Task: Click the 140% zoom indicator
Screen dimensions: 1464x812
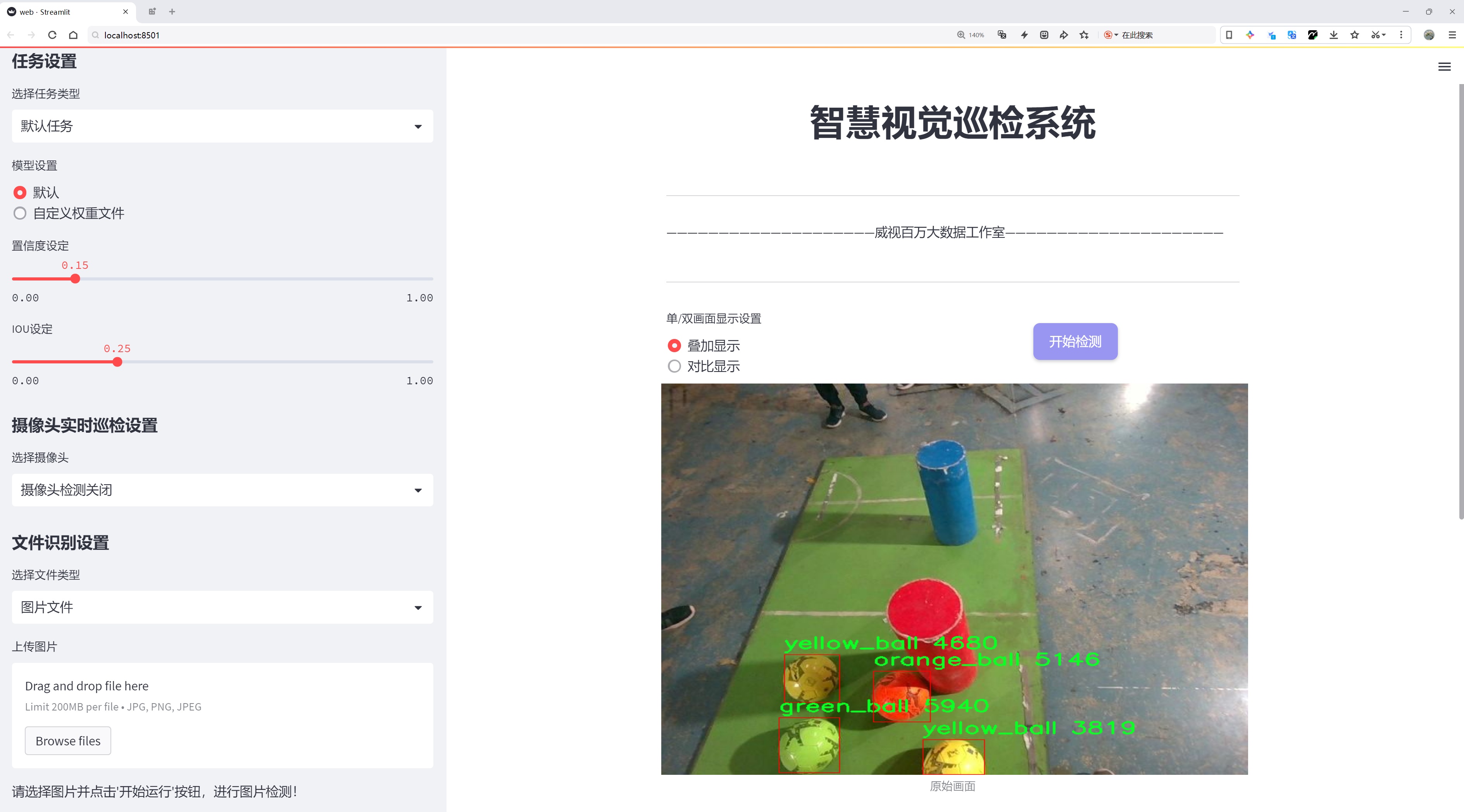Action: pyautogui.click(x=971, y=34)
